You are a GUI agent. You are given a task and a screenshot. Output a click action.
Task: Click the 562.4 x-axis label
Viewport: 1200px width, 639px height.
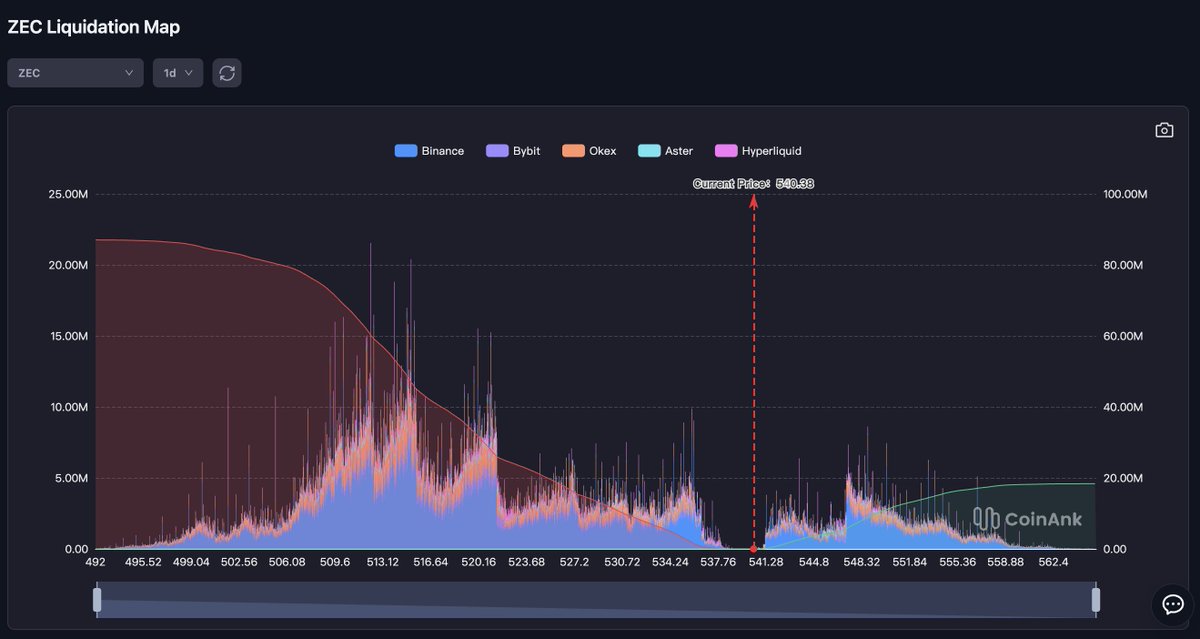tap(1053, 562)
